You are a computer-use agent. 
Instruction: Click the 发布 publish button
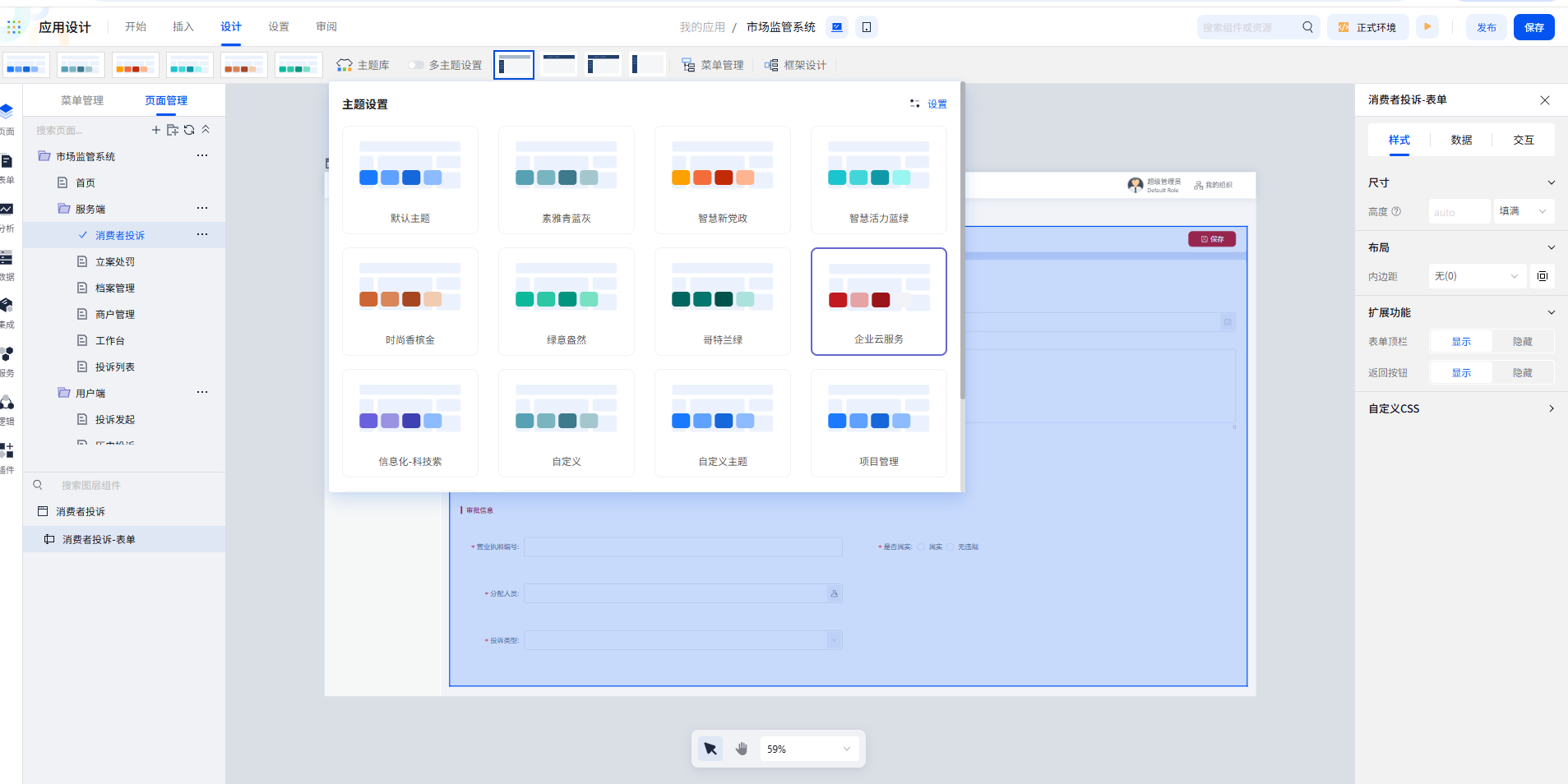point(1487,27)
